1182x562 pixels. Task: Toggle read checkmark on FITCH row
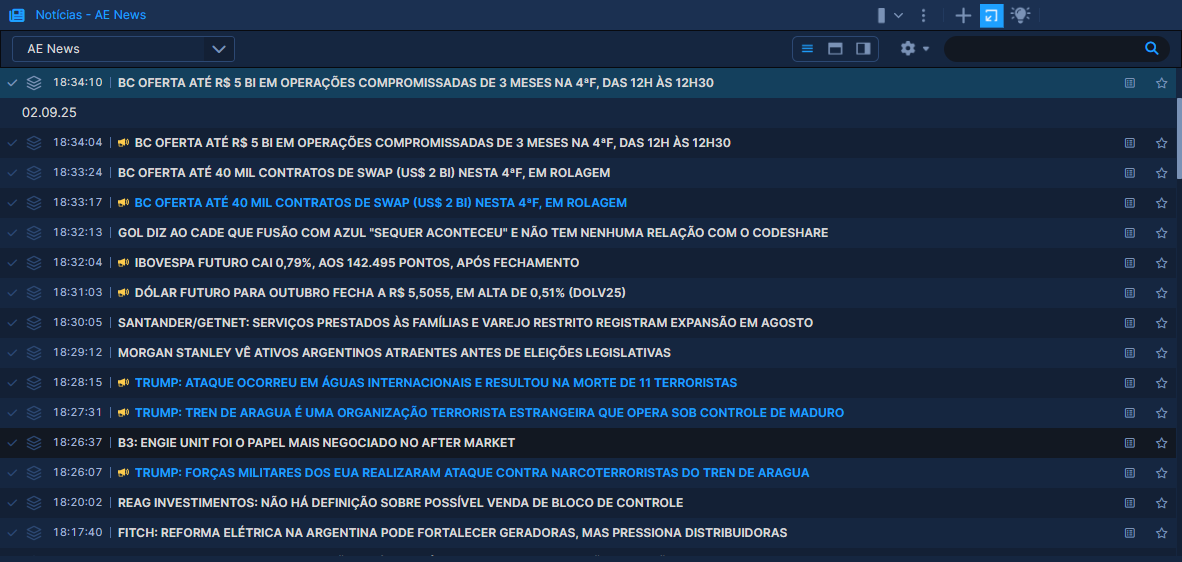coord(12,533)
